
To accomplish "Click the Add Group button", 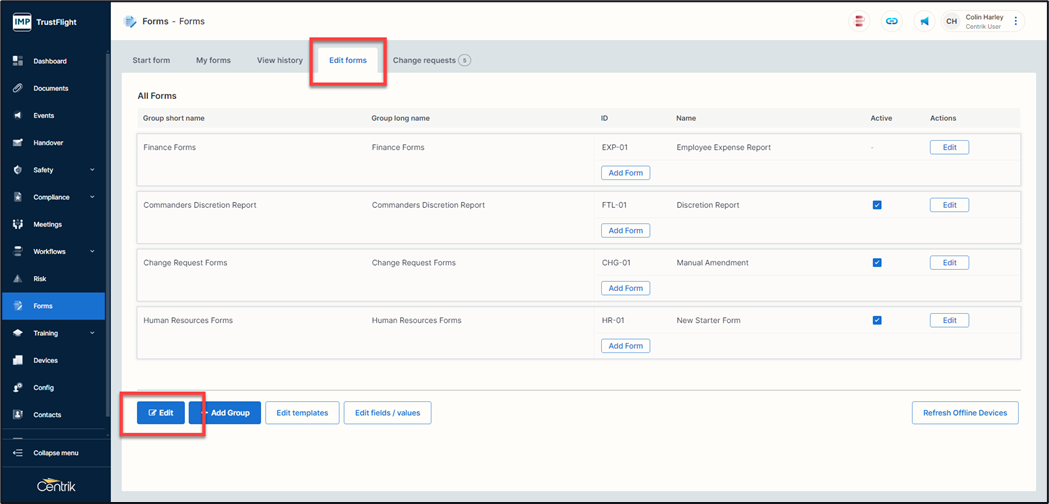I will point(225,413).
